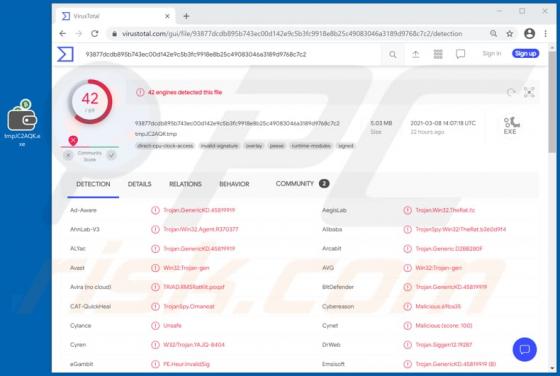Open Chrome three-dot menu
The image size is (560, 376).
click(x=545, y=34)
